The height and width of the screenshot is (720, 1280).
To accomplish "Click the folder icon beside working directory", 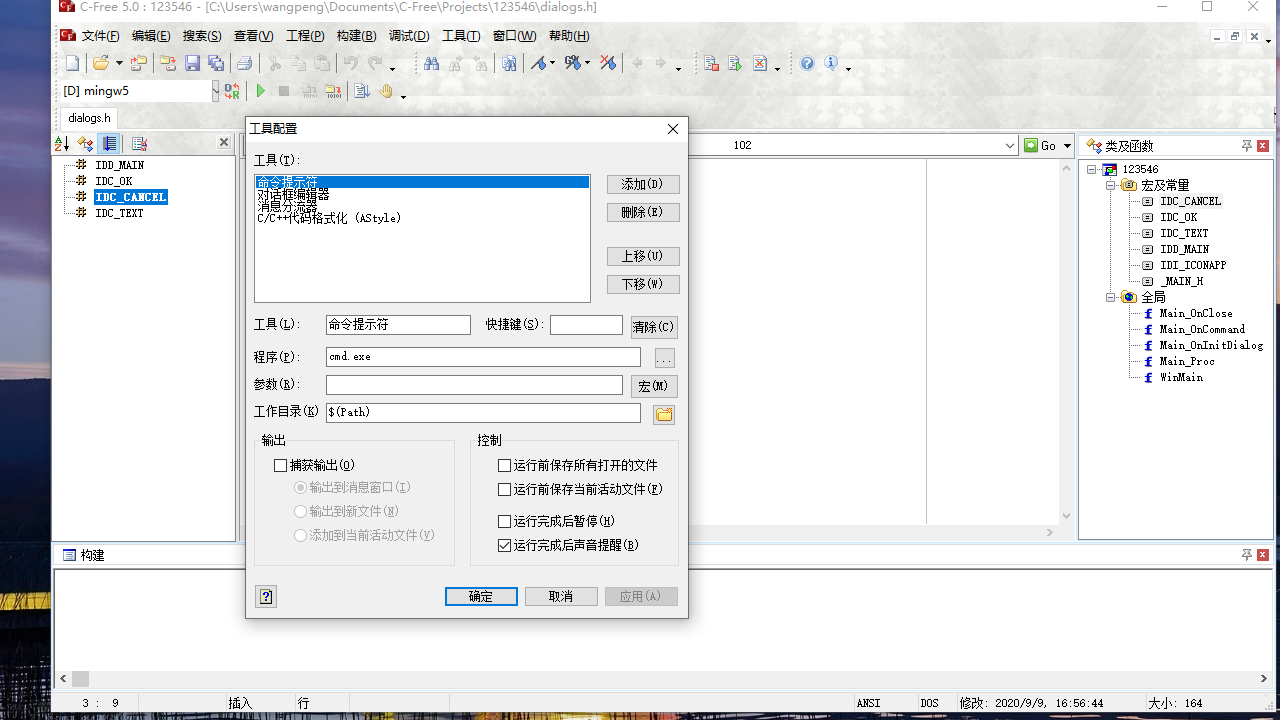I will pyautogui.click(x=663, y=412).
